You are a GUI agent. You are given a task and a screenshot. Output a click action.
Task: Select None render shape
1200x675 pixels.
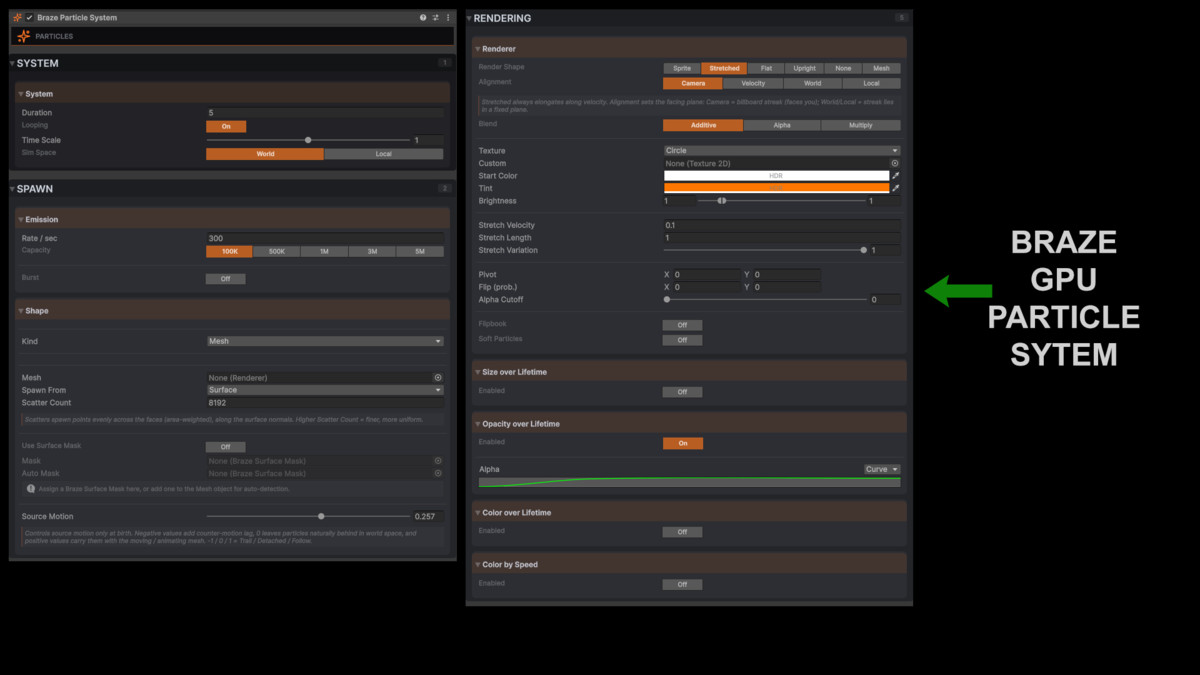[844, 68]
